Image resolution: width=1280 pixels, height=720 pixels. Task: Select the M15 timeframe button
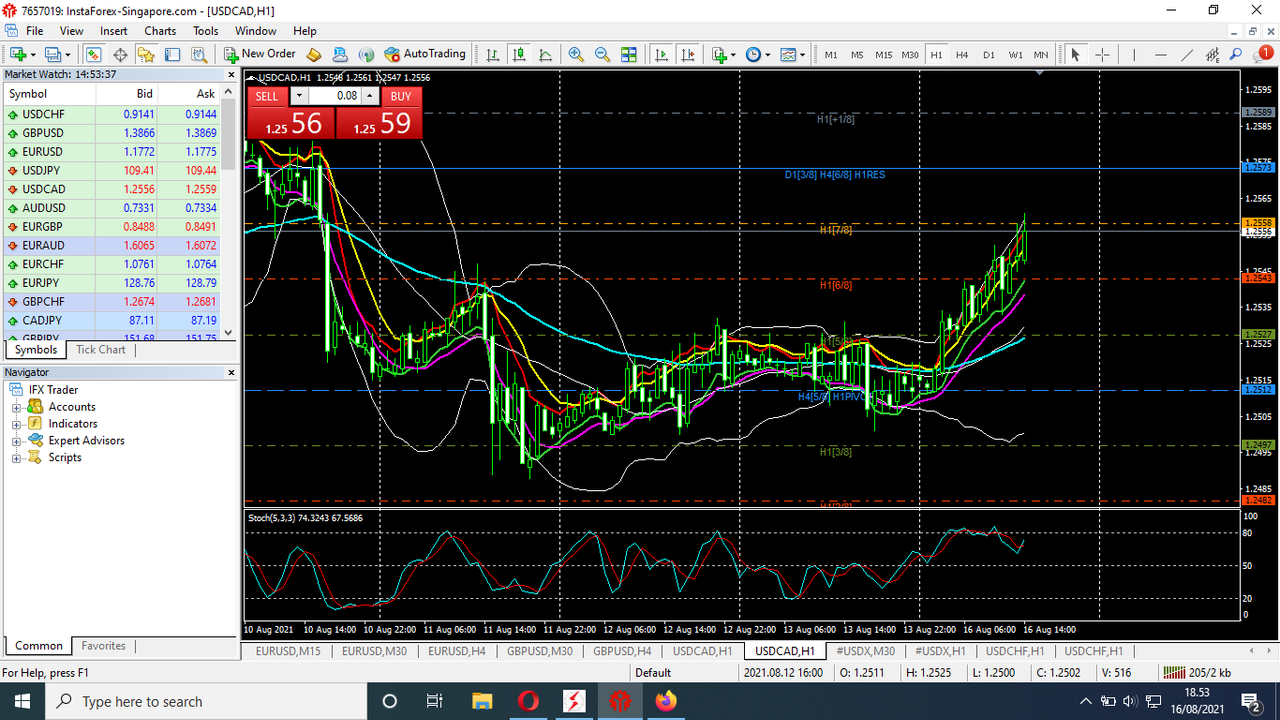883,55
